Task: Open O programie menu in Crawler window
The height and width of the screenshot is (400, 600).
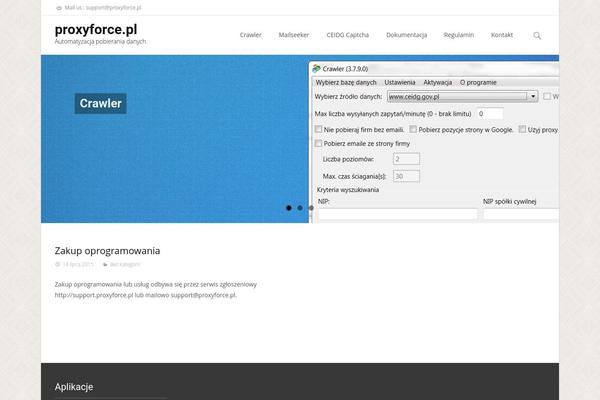Action: point(478,82)
